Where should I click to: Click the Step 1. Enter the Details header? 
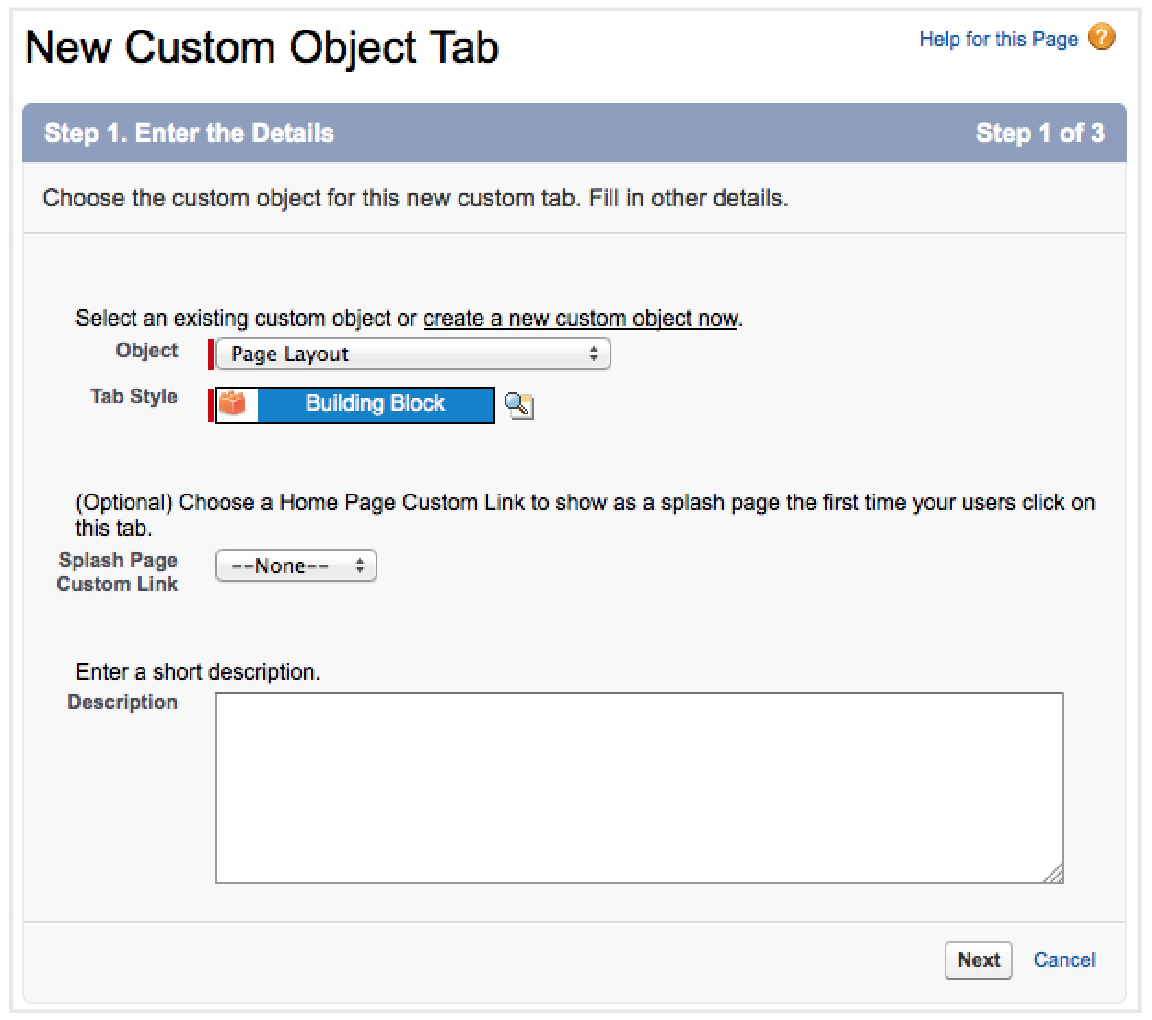[189, 133]
